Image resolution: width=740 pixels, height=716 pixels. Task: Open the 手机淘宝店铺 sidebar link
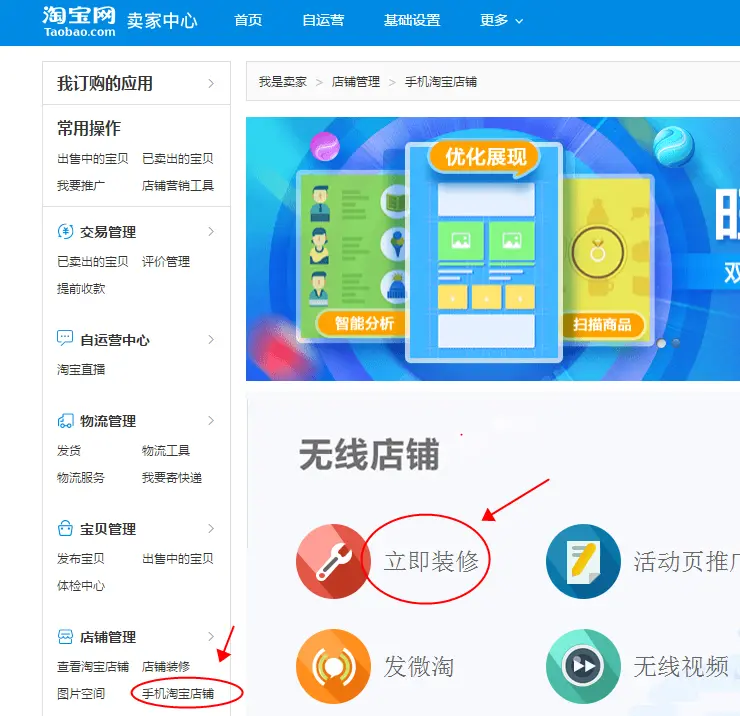(178, 693)
